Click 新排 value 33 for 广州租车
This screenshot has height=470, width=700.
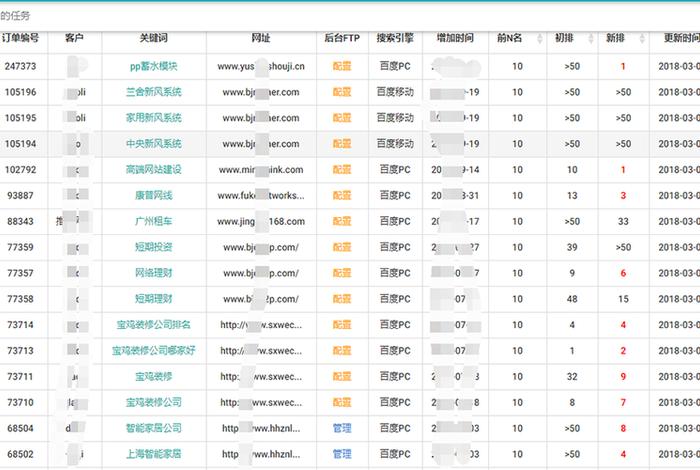(623, 221)
